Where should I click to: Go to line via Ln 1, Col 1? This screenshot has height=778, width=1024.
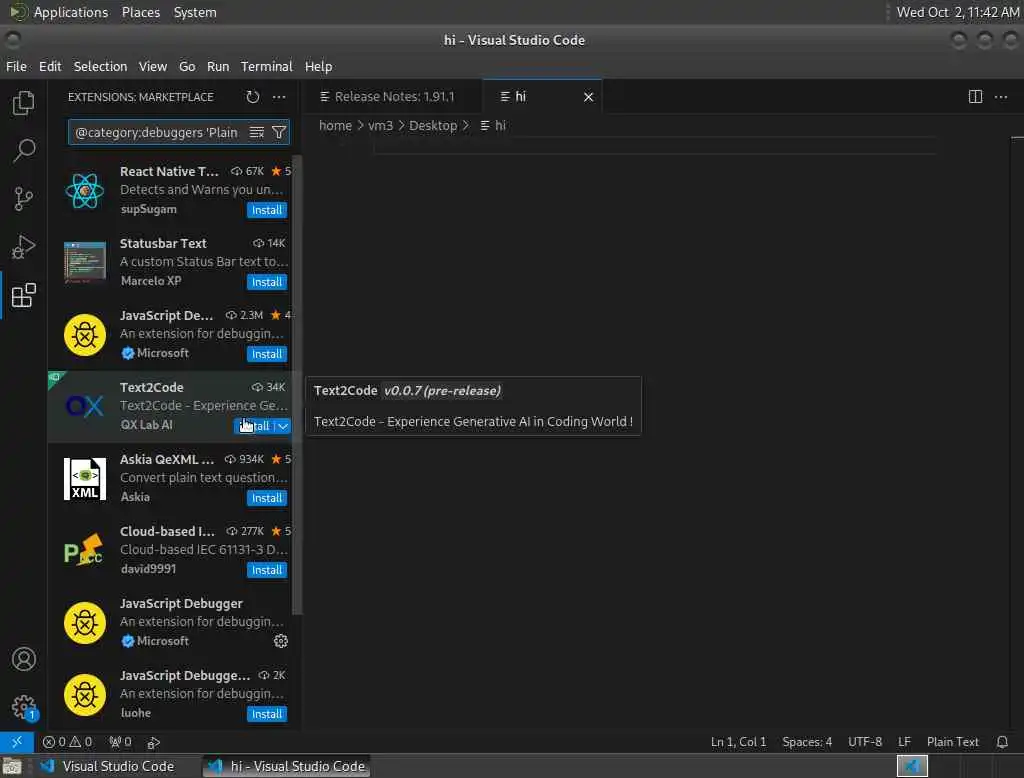point(738,742)
